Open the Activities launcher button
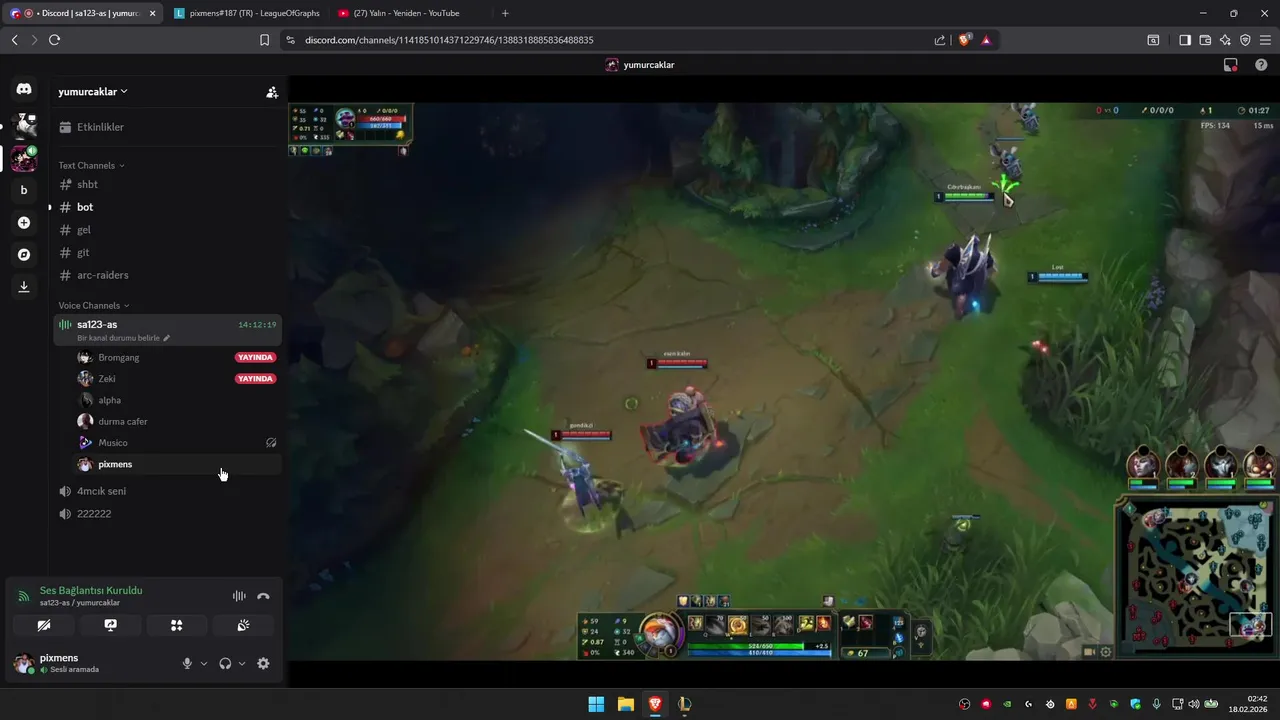 (x=177, y=625)
